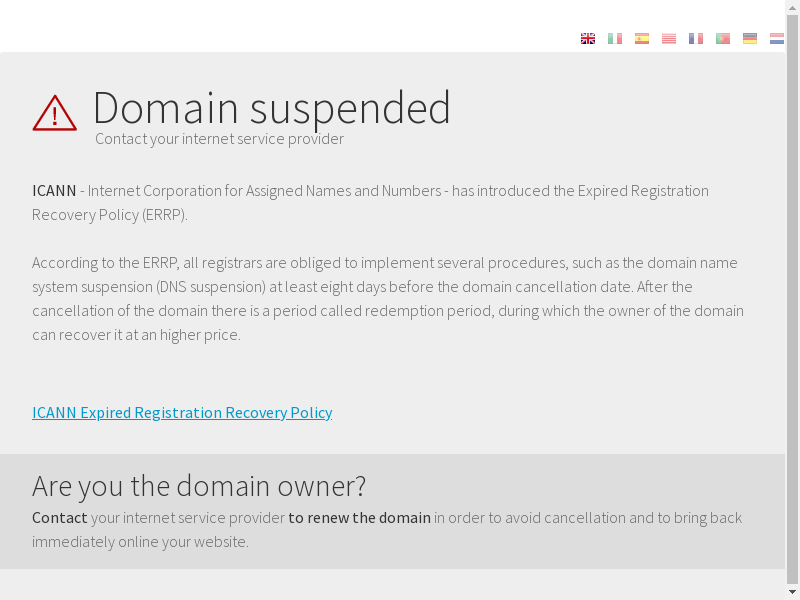The height and width of the screenshot is (600, 800).
Task: Switch to French using the France flag
Action: (696, 39)
